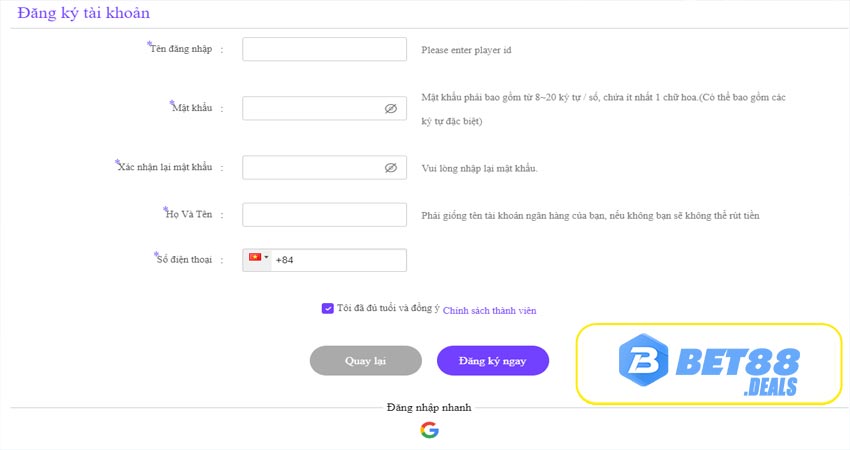Open the Chính sách thành viên link
Viewport: 850px width, 450px height.
point(490,311)
